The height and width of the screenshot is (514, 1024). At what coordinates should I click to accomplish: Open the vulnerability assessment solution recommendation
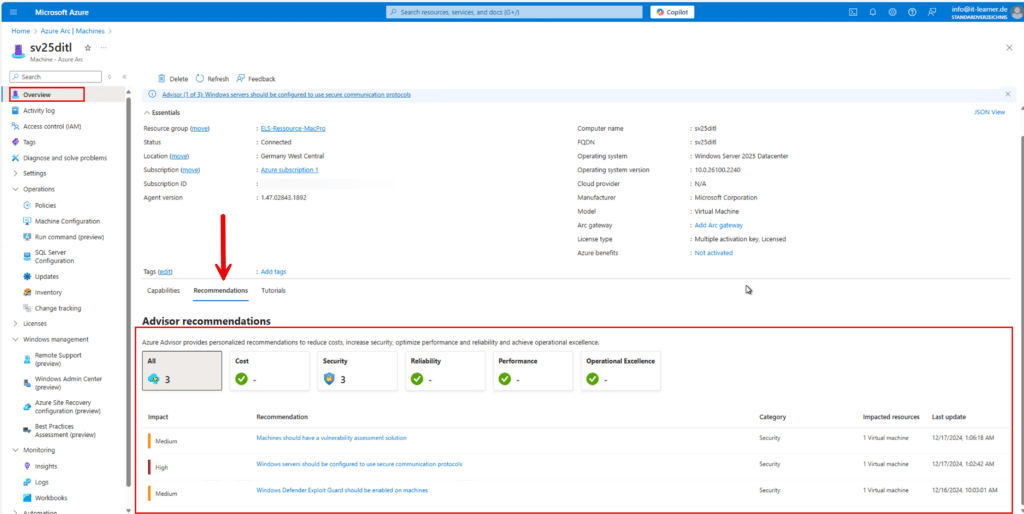331,438
